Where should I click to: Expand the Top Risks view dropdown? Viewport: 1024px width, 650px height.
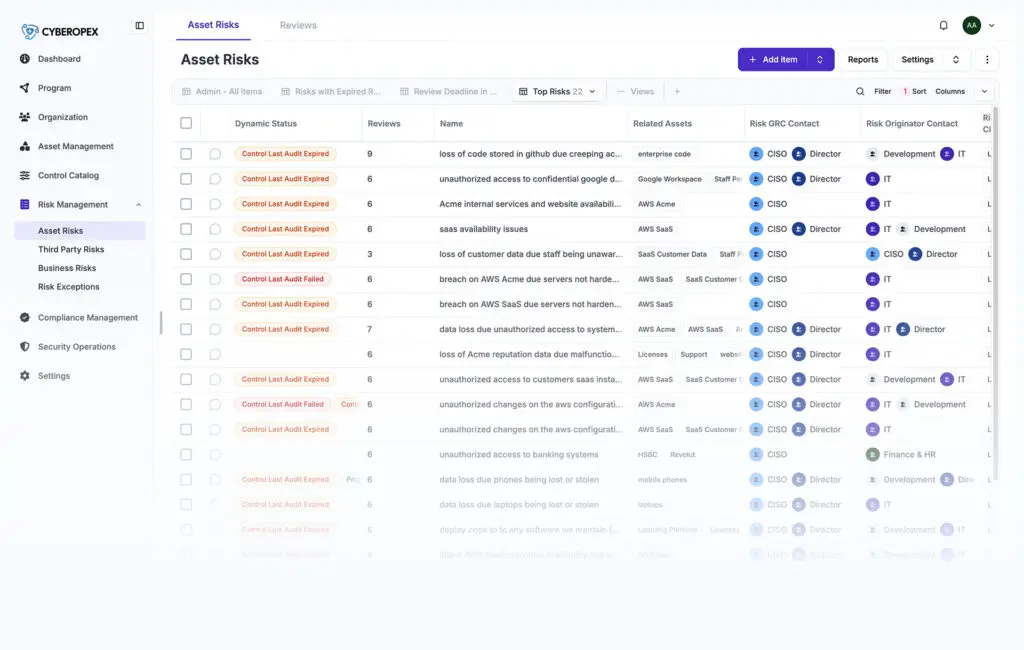pos(592,91)
